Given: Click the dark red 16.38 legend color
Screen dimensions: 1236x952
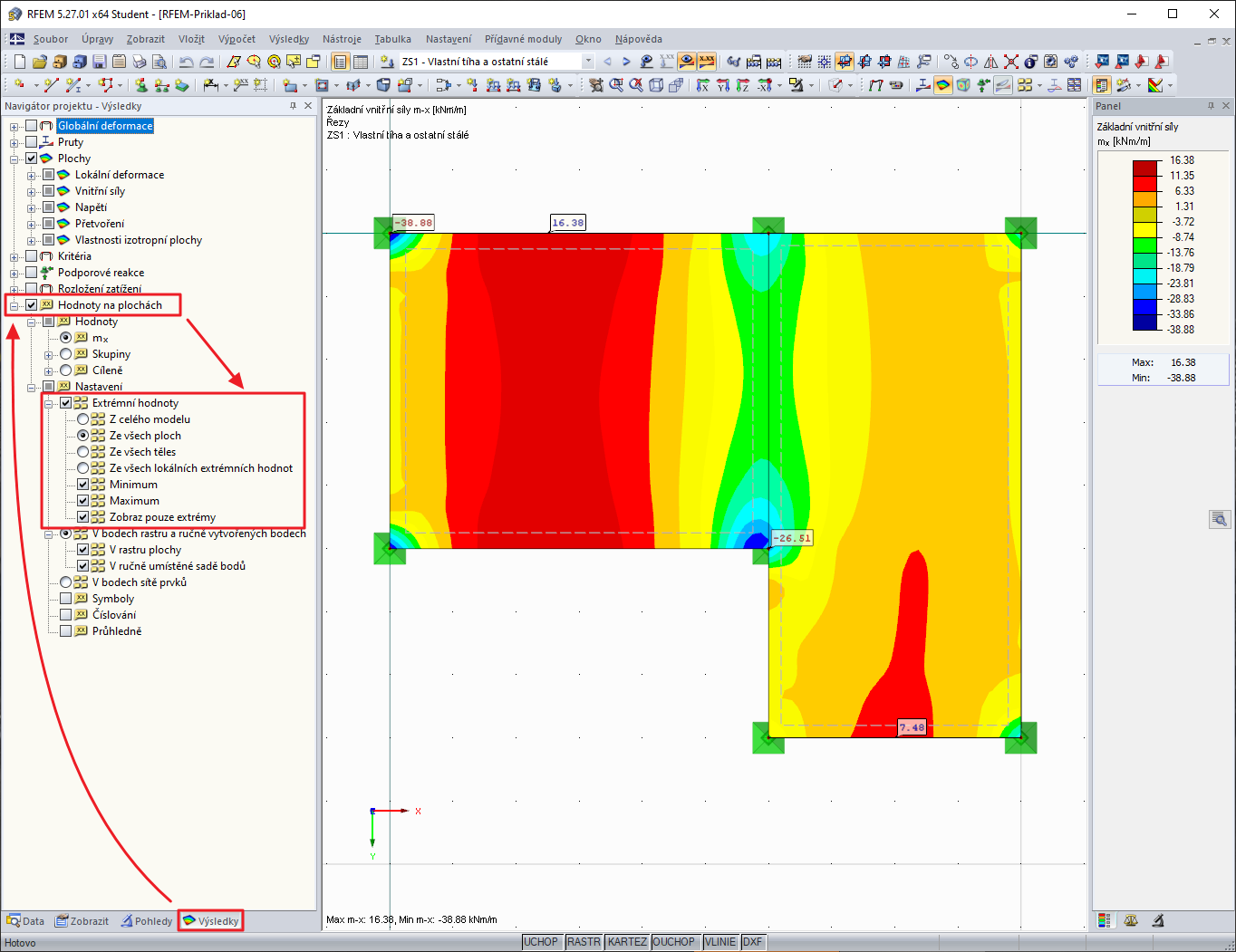Looking at the screenshot, I should pos(1144,168).
